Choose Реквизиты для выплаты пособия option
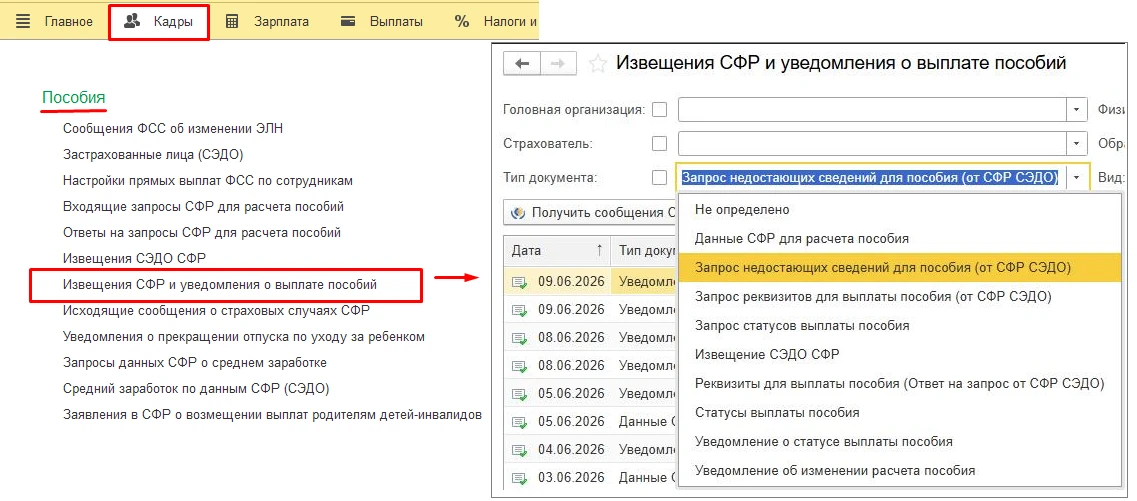This screenshot has height=501, width=1137. click(x=899, y=384)
